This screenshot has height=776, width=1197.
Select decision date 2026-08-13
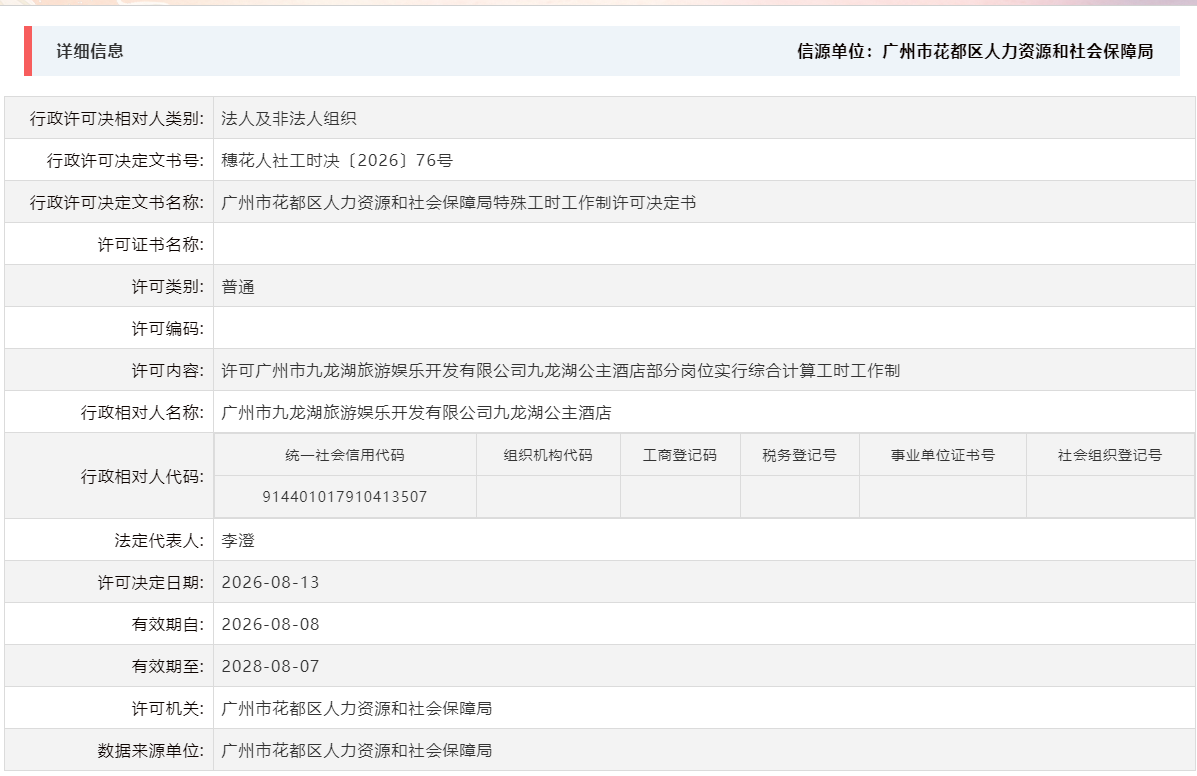(x=270, y=582)
